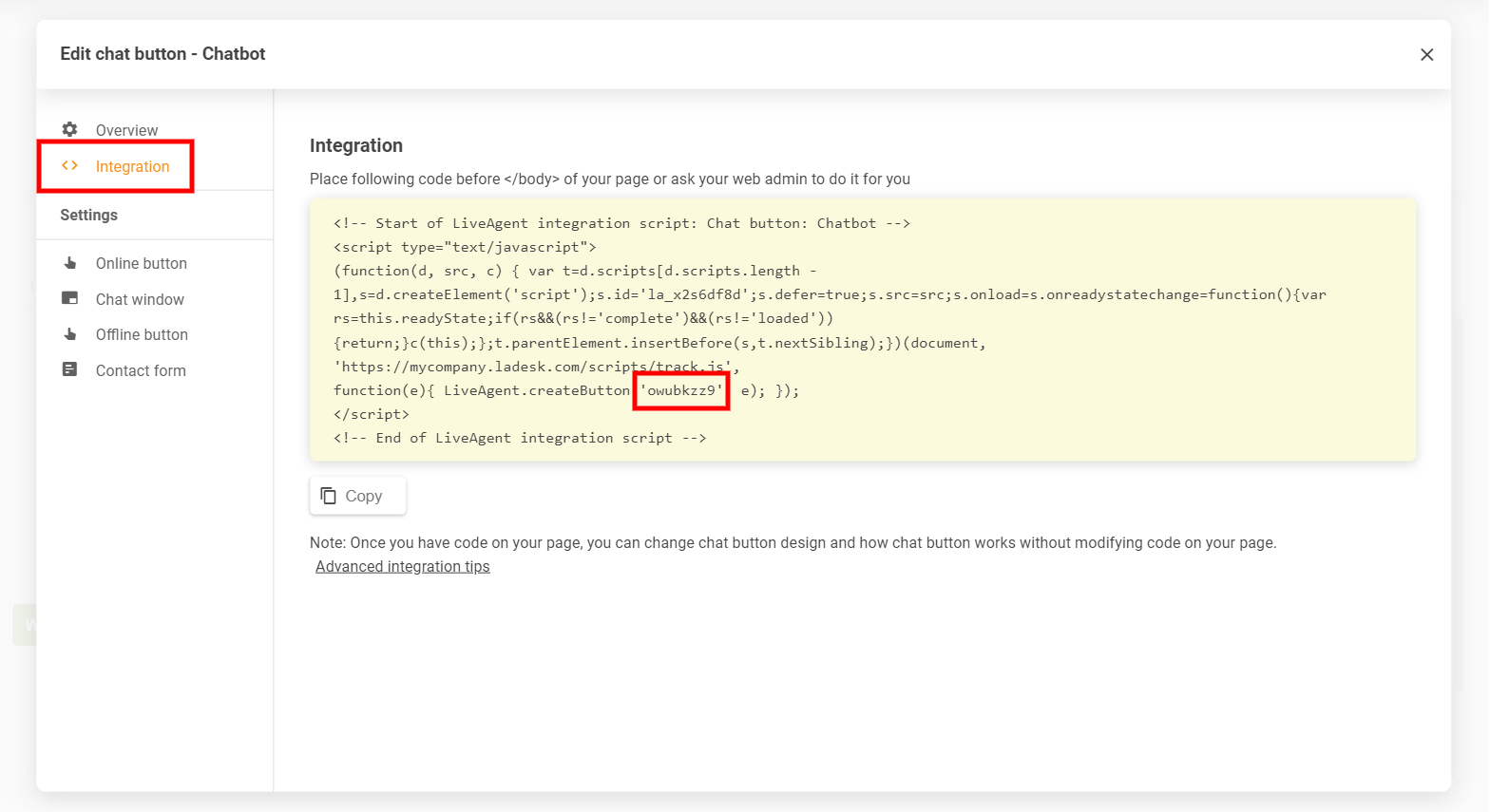1490x812 pixels.
Task: Open the Contact form settings
Action: [141, 371]
